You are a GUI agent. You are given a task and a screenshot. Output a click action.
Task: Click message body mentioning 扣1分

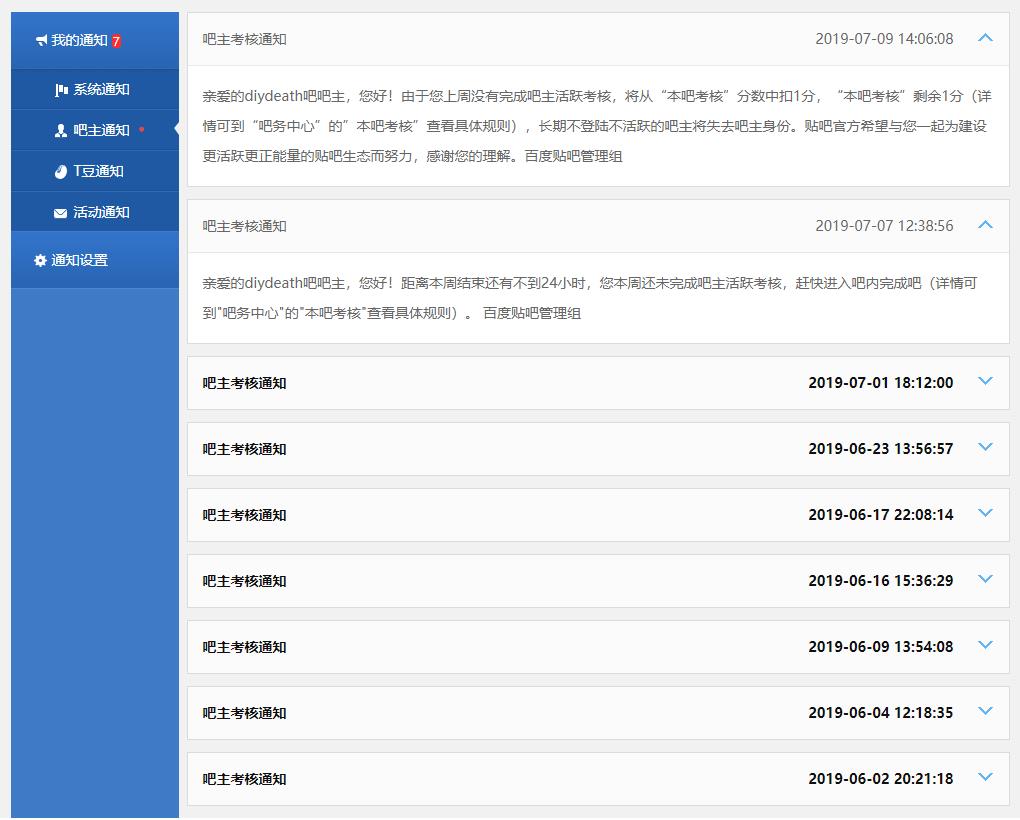597,126
